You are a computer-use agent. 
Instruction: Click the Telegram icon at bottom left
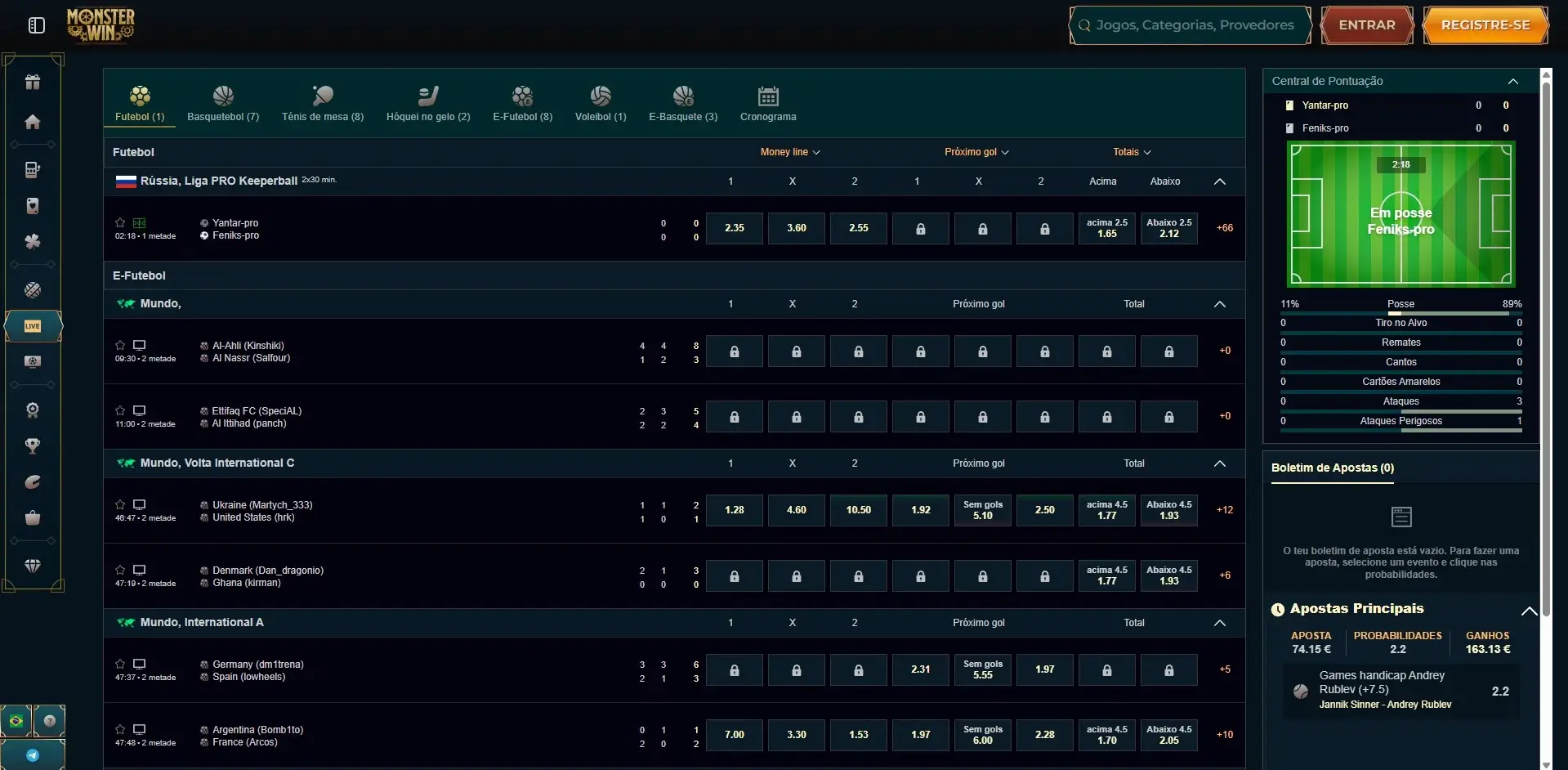point(32,754)
